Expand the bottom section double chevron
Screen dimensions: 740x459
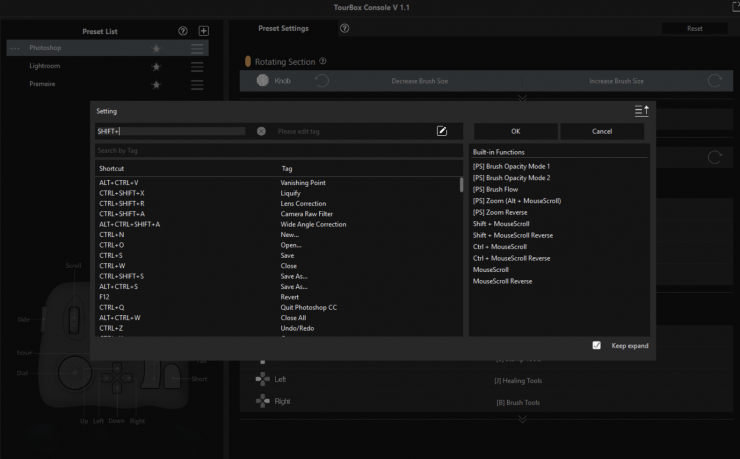click(x=522, y=419)
